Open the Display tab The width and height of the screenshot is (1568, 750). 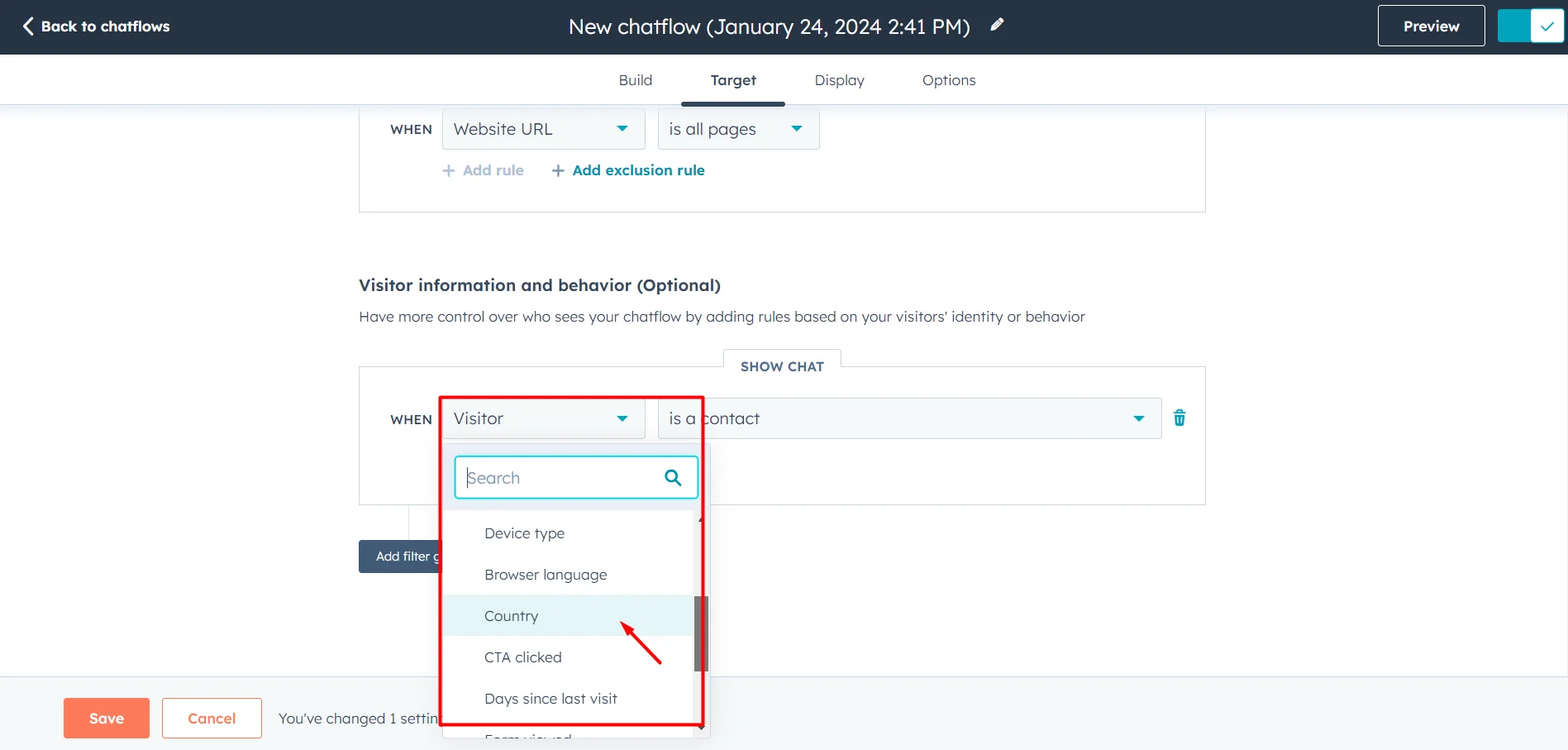coord(839,80)
